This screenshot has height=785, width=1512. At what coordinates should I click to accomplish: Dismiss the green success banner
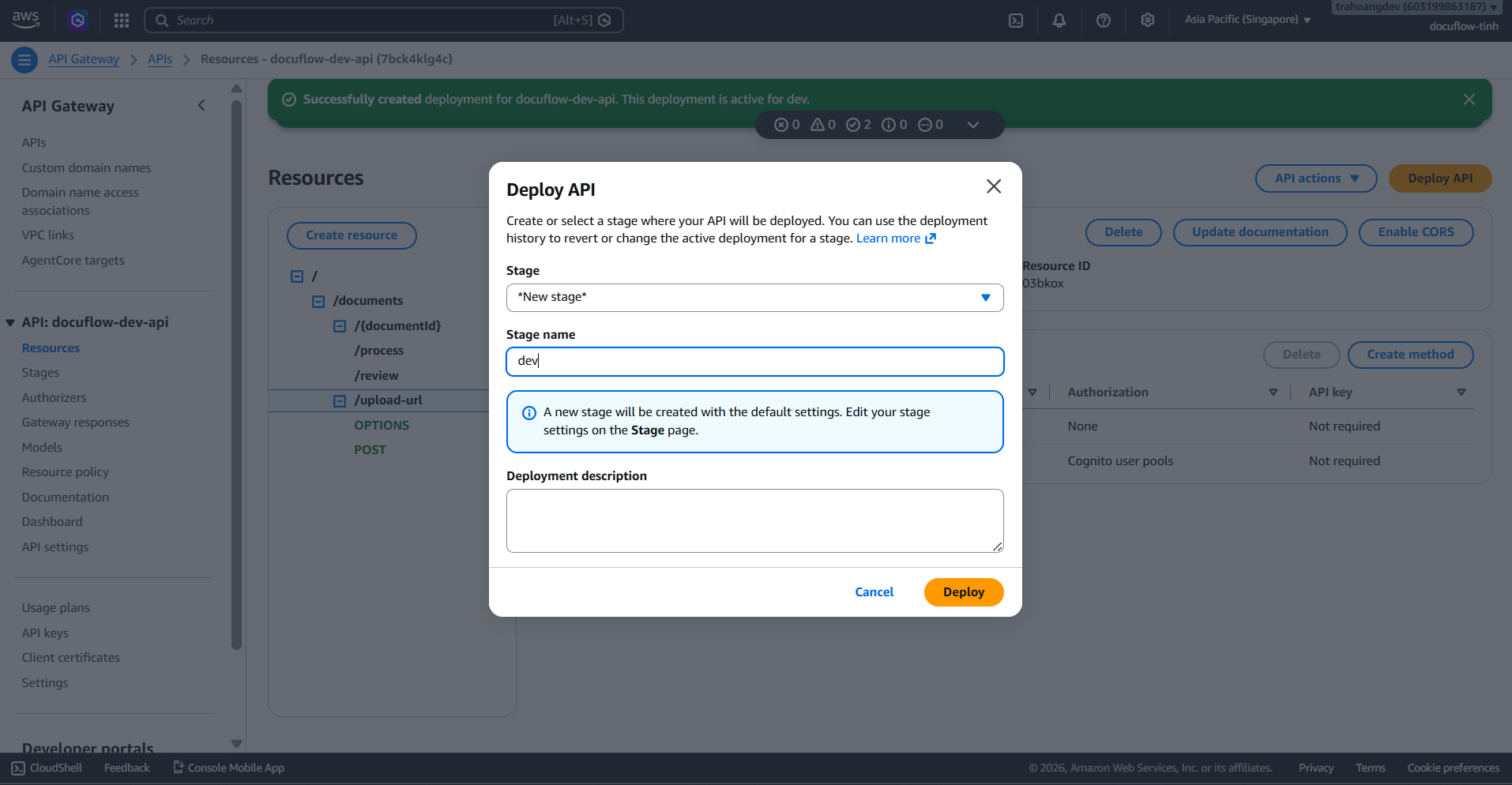click(1469, 100)
